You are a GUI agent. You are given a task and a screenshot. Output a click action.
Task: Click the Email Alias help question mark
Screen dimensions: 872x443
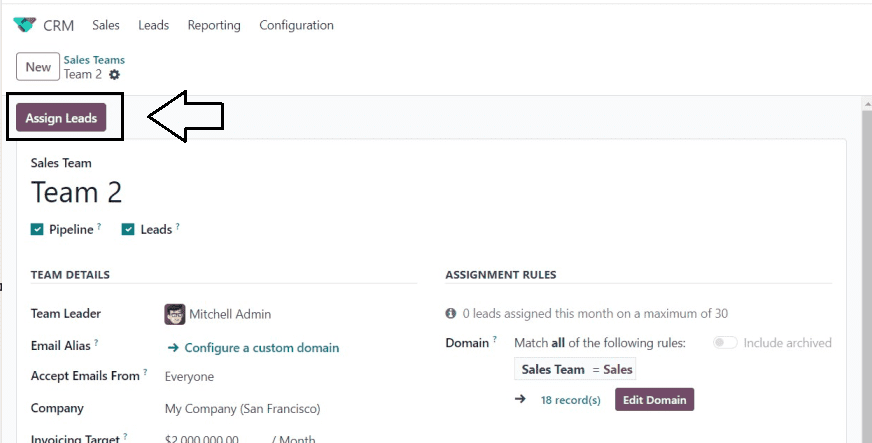click(x=97, y=344)
